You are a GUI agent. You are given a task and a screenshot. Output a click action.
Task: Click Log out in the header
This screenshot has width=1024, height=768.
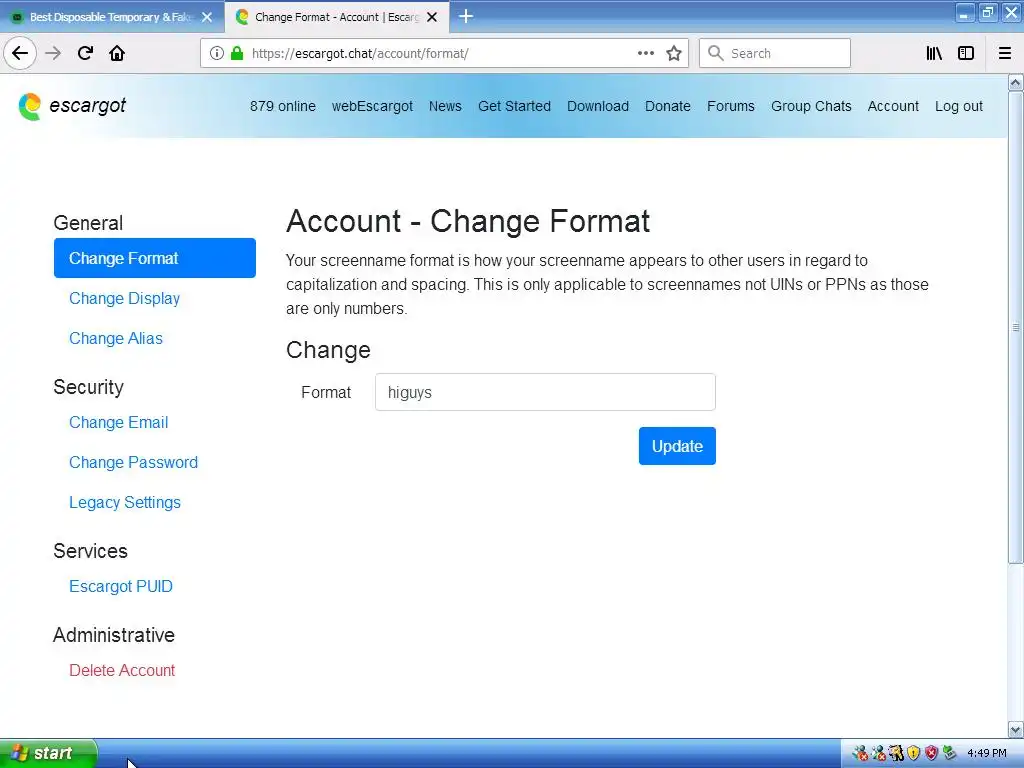coord(959,106)
